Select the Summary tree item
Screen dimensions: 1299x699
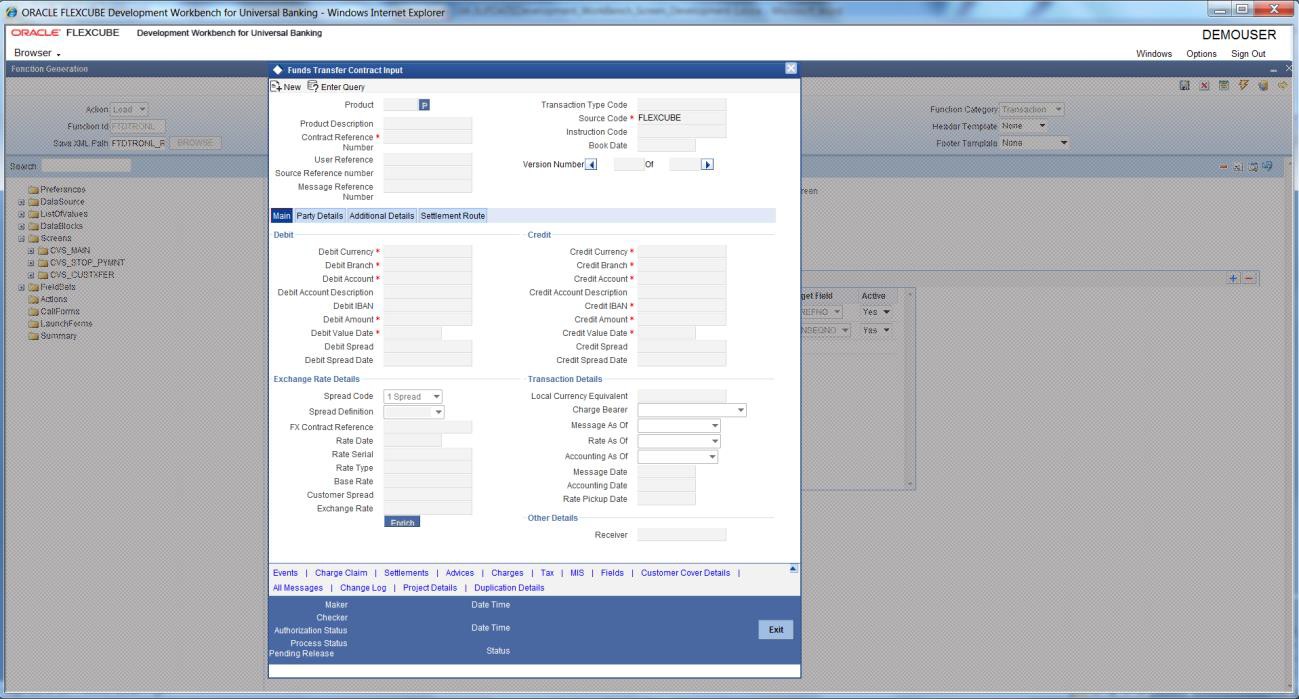click(x=52, y=335)
